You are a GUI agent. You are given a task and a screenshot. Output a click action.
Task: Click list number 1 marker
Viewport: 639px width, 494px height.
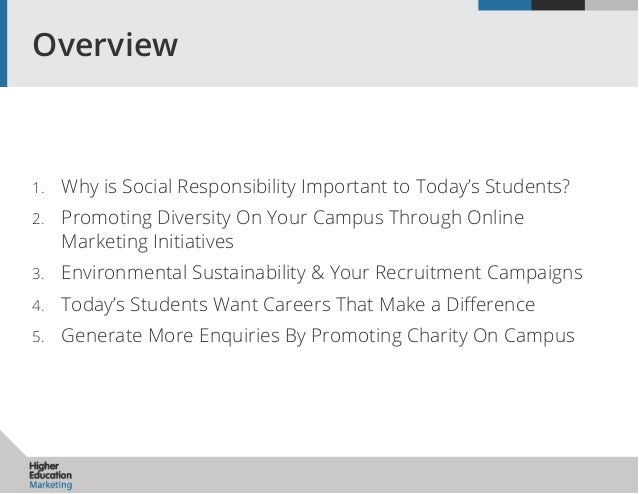(36, 190)
